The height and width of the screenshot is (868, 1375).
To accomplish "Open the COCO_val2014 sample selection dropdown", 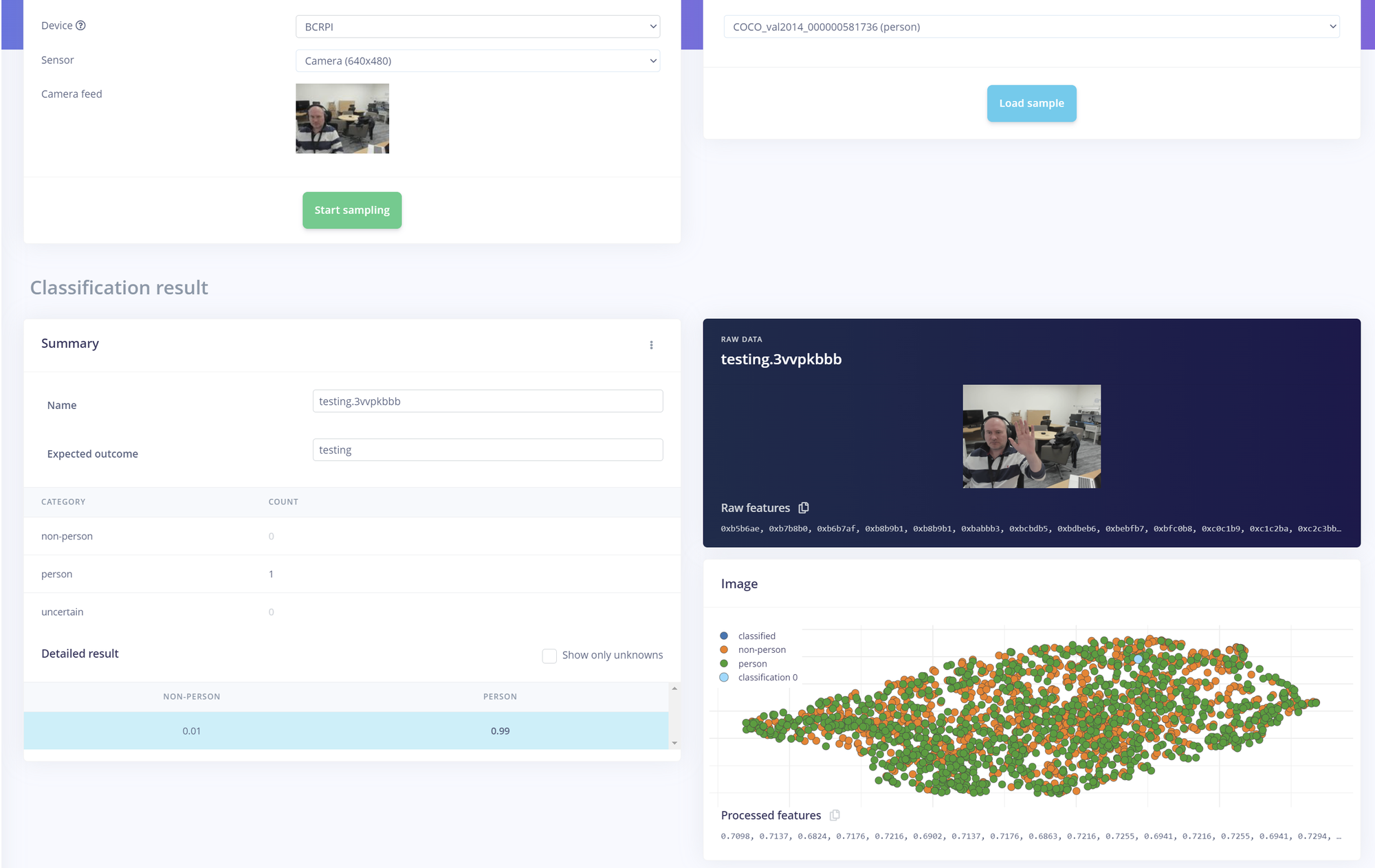I will point(1031,27).
